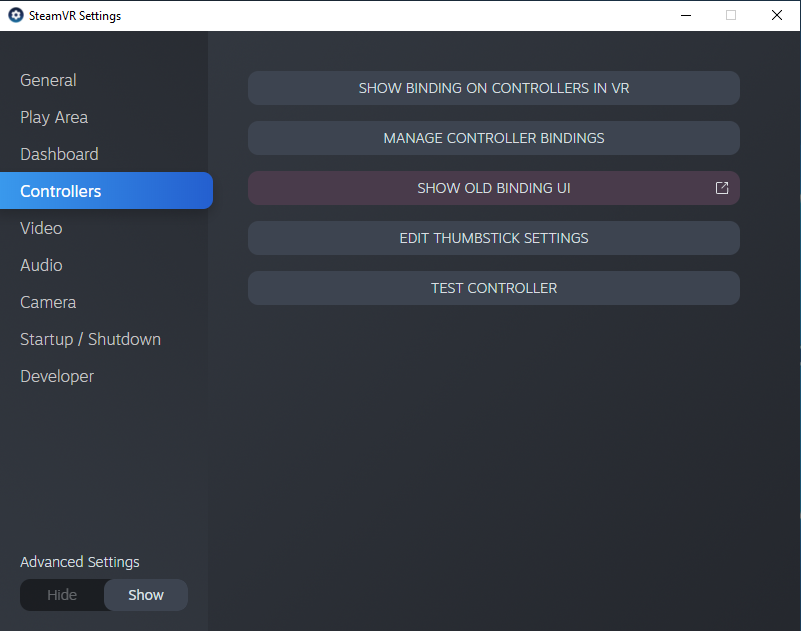
Task: Set Advanced Settings to Show
Action: [146, 595]
